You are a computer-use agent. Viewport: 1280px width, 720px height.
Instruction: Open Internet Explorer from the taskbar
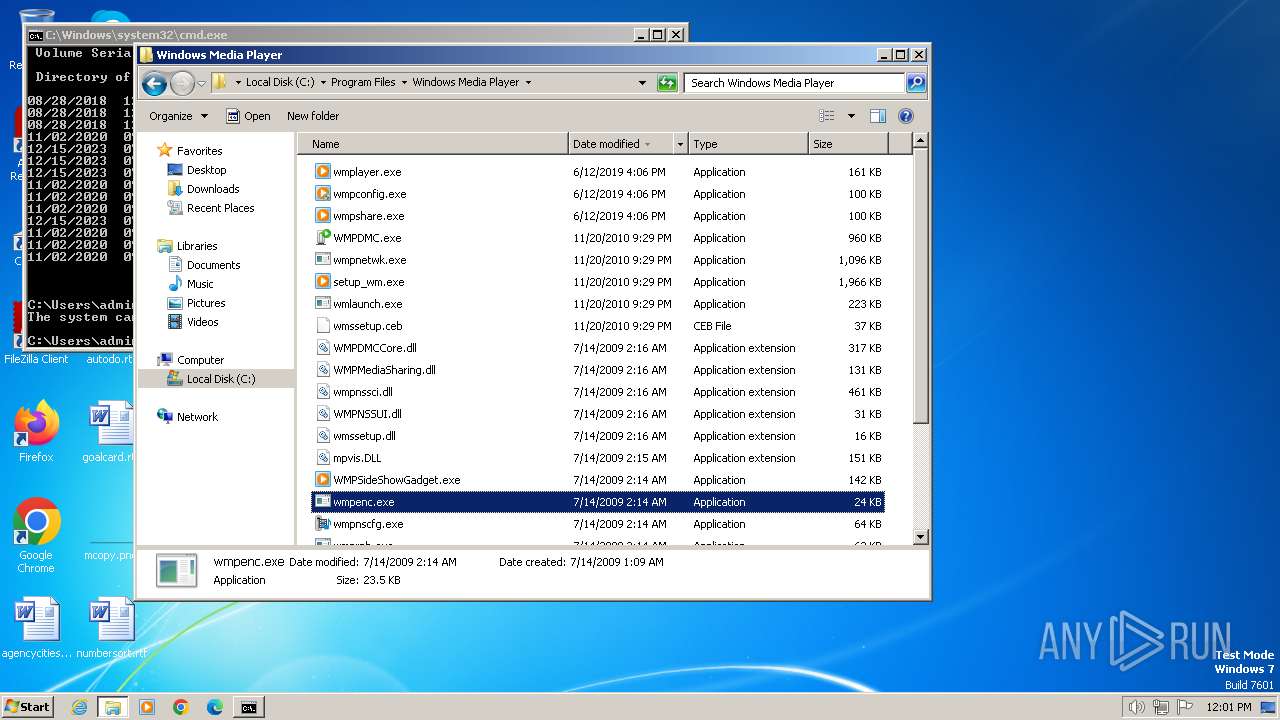[x=79, y=707]
